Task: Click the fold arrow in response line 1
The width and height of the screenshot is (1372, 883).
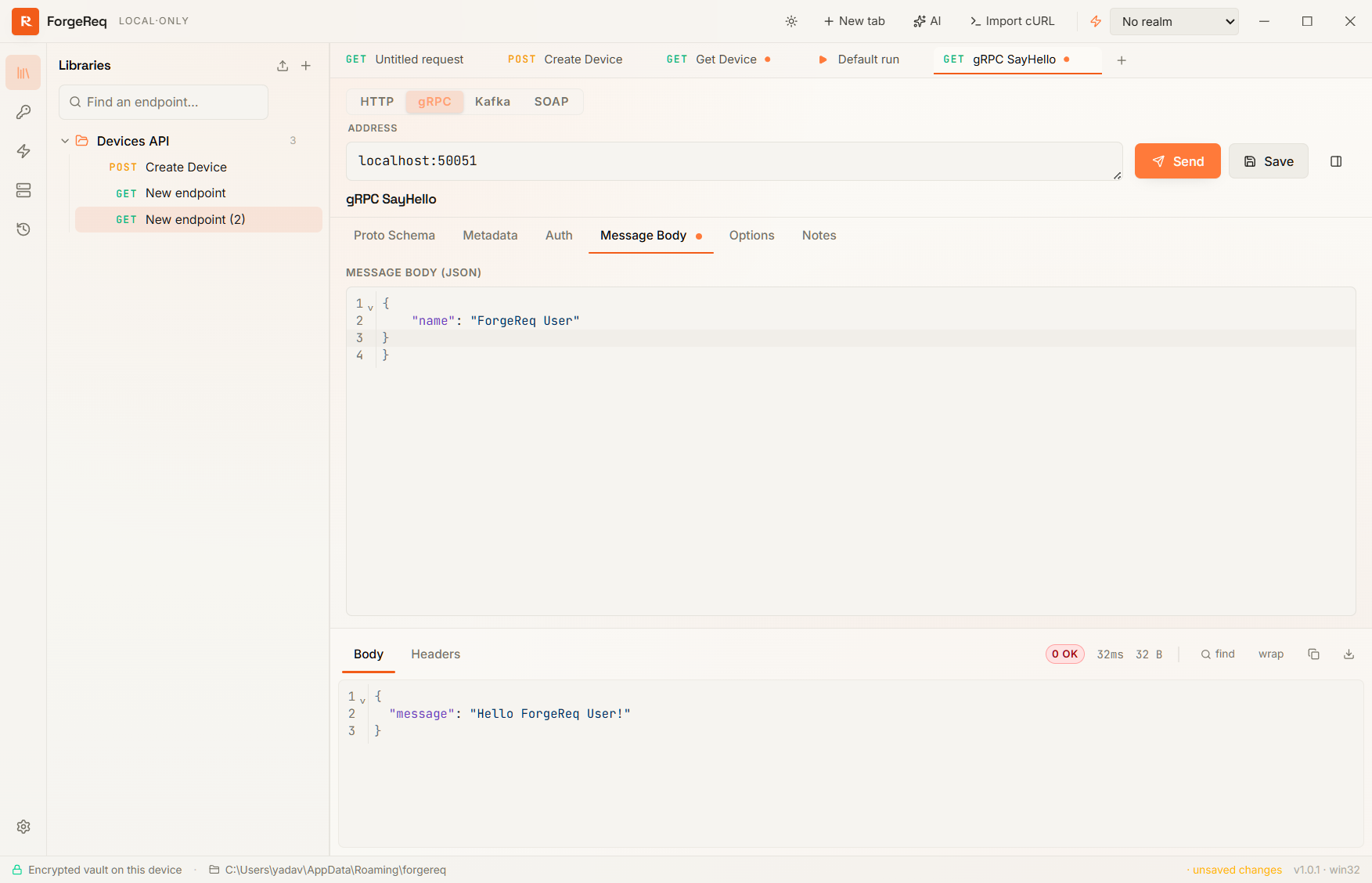Action: (x=362, y=700)
